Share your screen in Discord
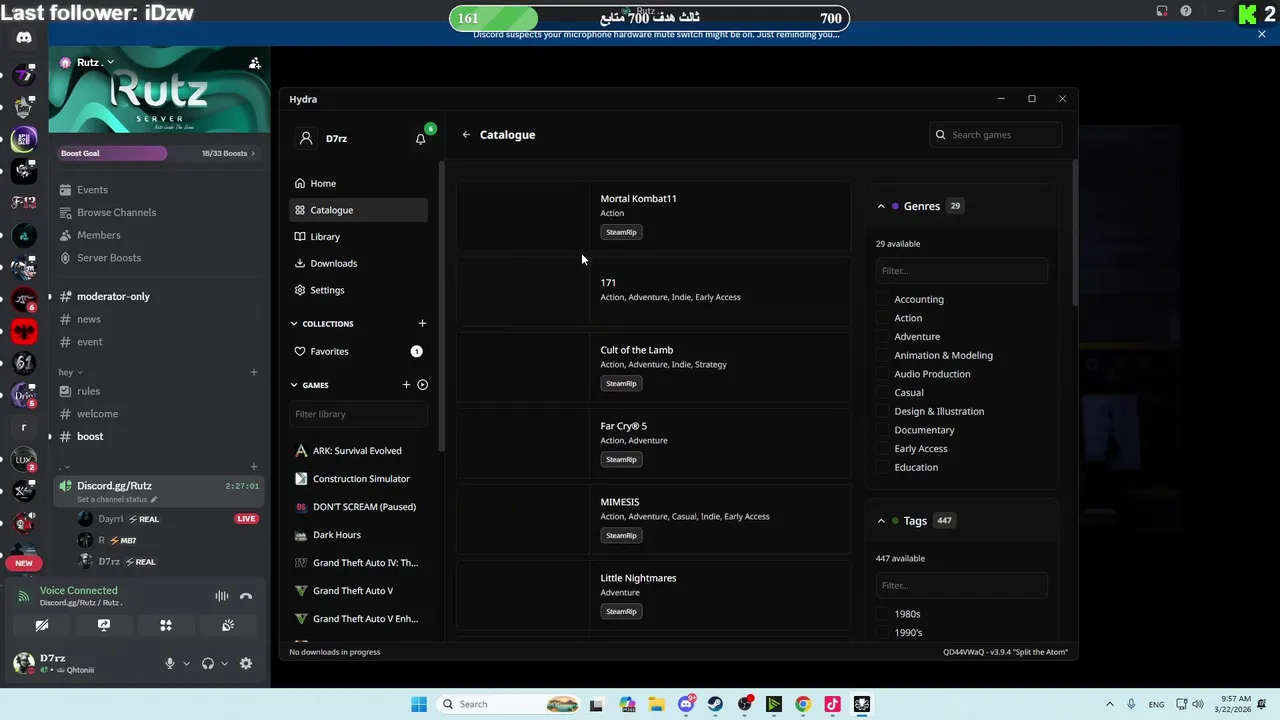The width and height of the screenshot is (1280, 720). pyautogui.click(x=104, y=626)
